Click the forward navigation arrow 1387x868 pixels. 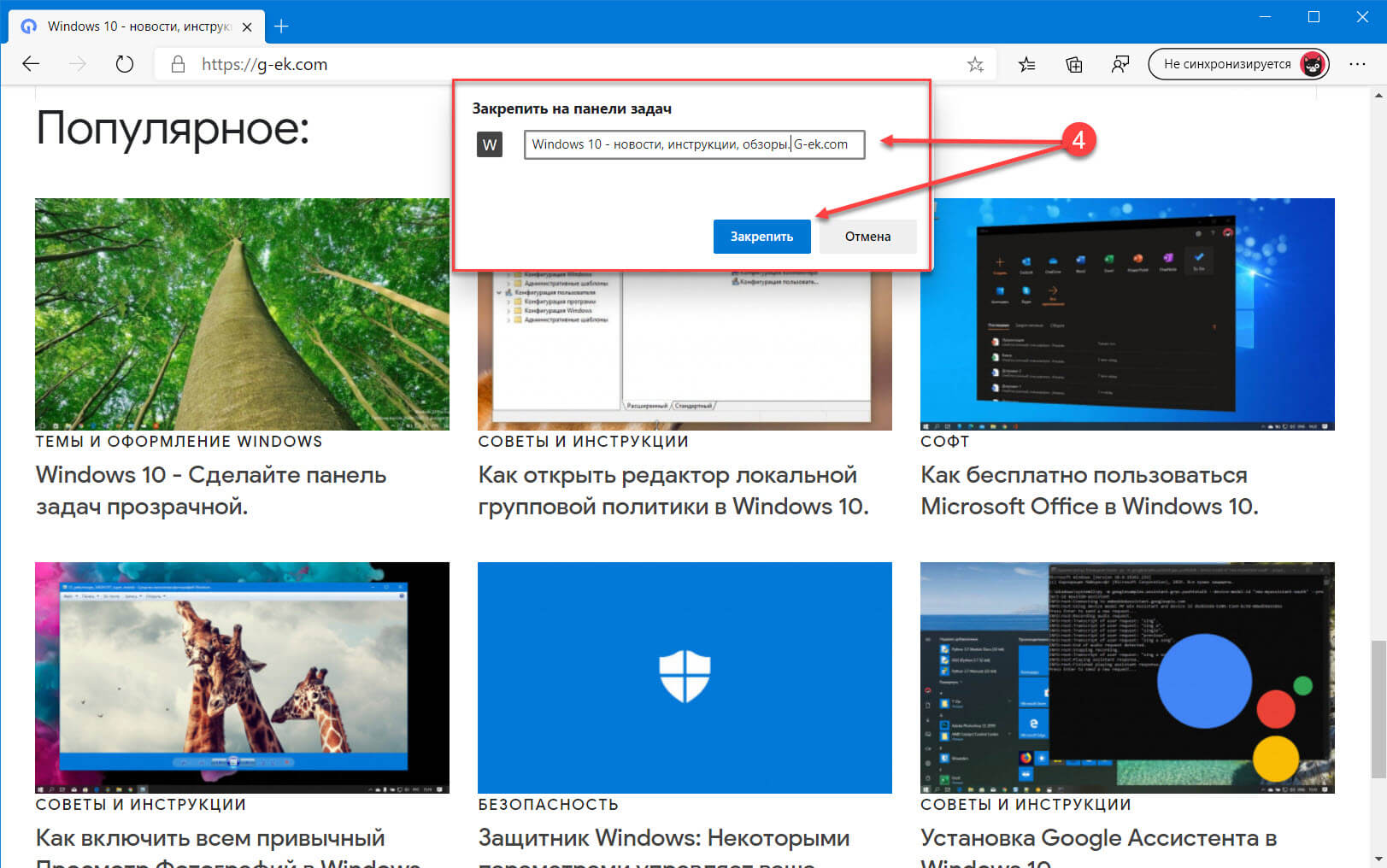click(78, 64)
